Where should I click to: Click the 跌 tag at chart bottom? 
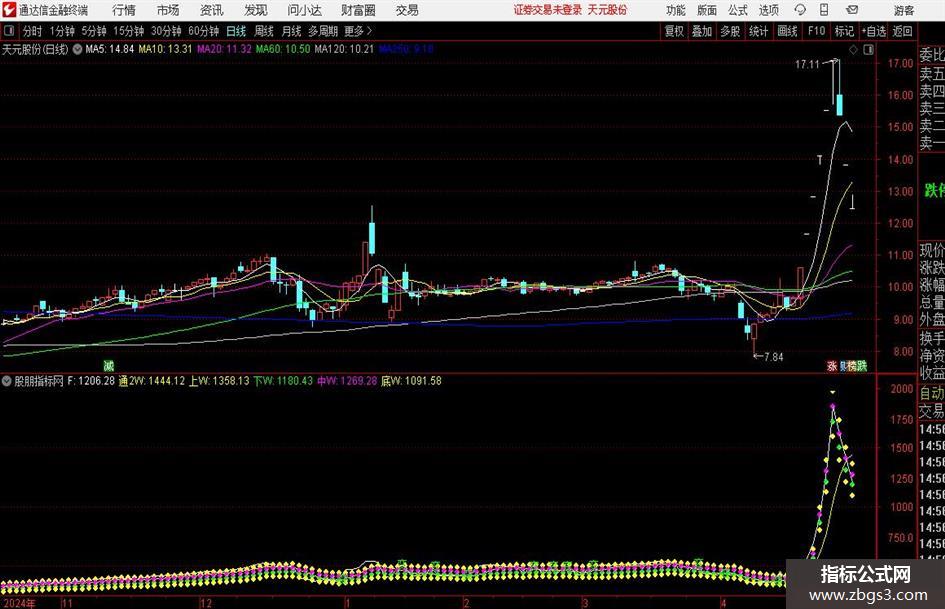862,365
